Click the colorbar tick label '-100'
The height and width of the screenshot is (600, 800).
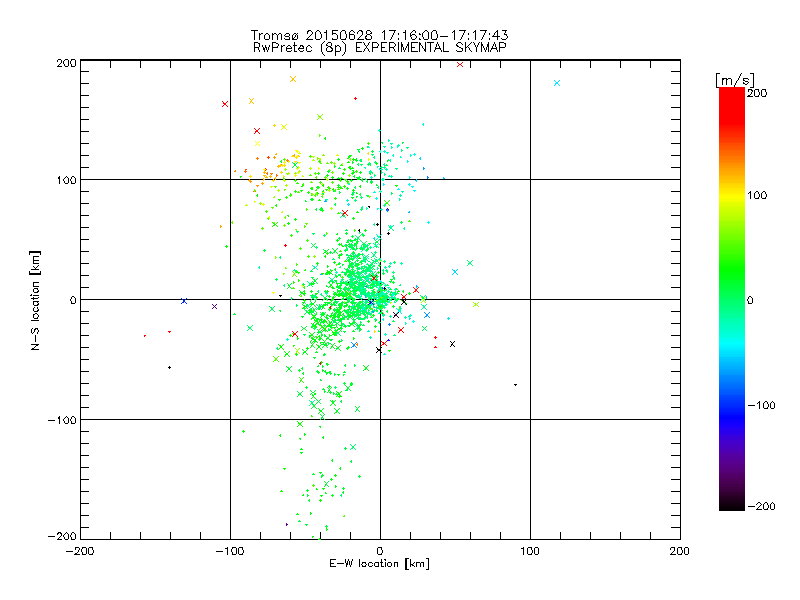761,405
